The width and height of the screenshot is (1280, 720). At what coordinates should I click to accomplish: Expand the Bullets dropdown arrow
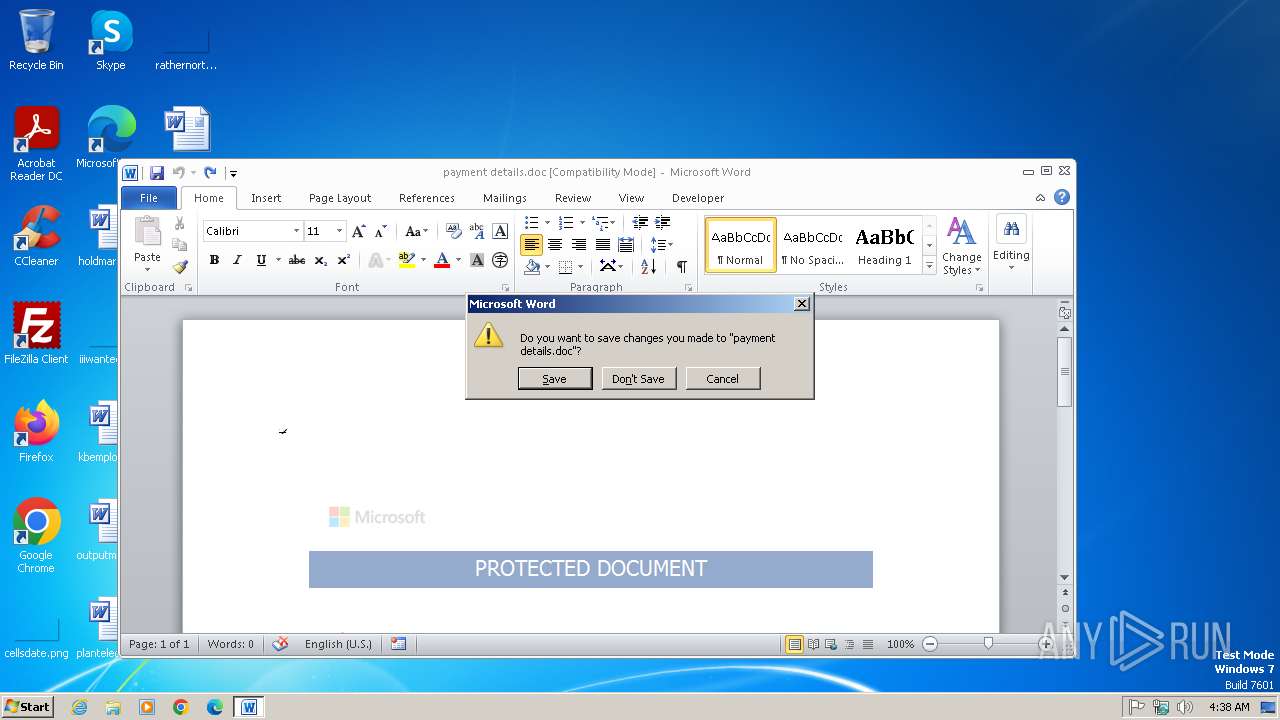[547, 222]
